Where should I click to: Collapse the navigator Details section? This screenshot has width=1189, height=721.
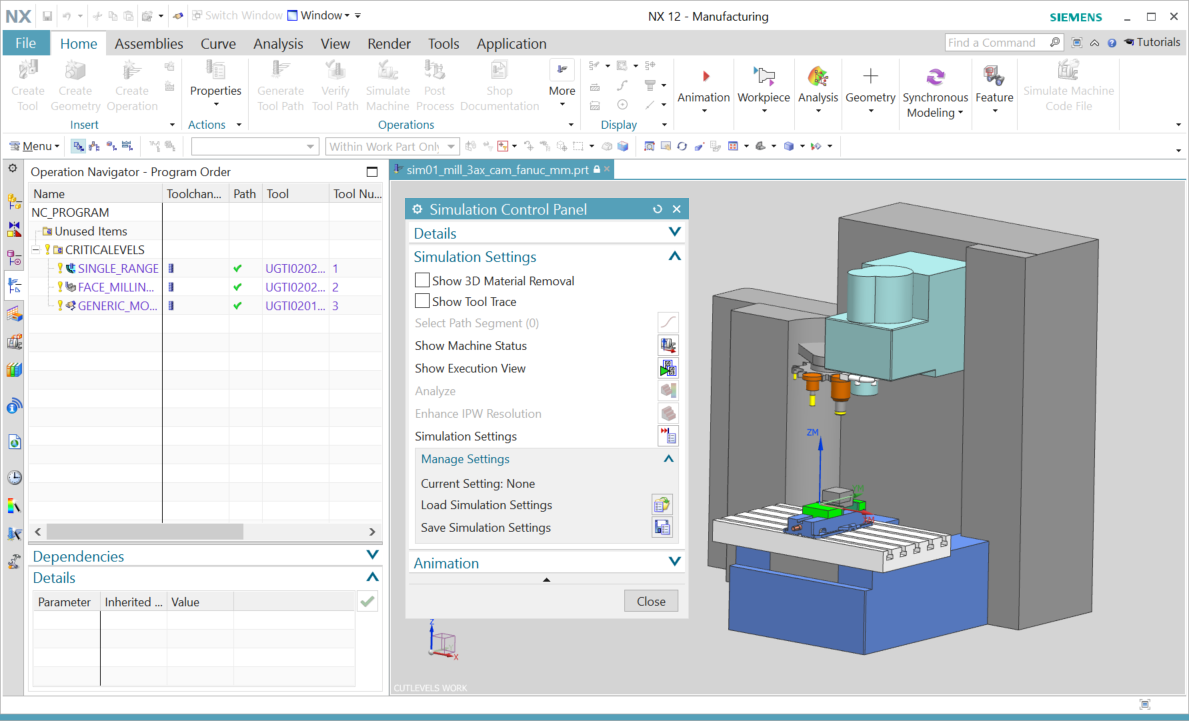point(372,577)
